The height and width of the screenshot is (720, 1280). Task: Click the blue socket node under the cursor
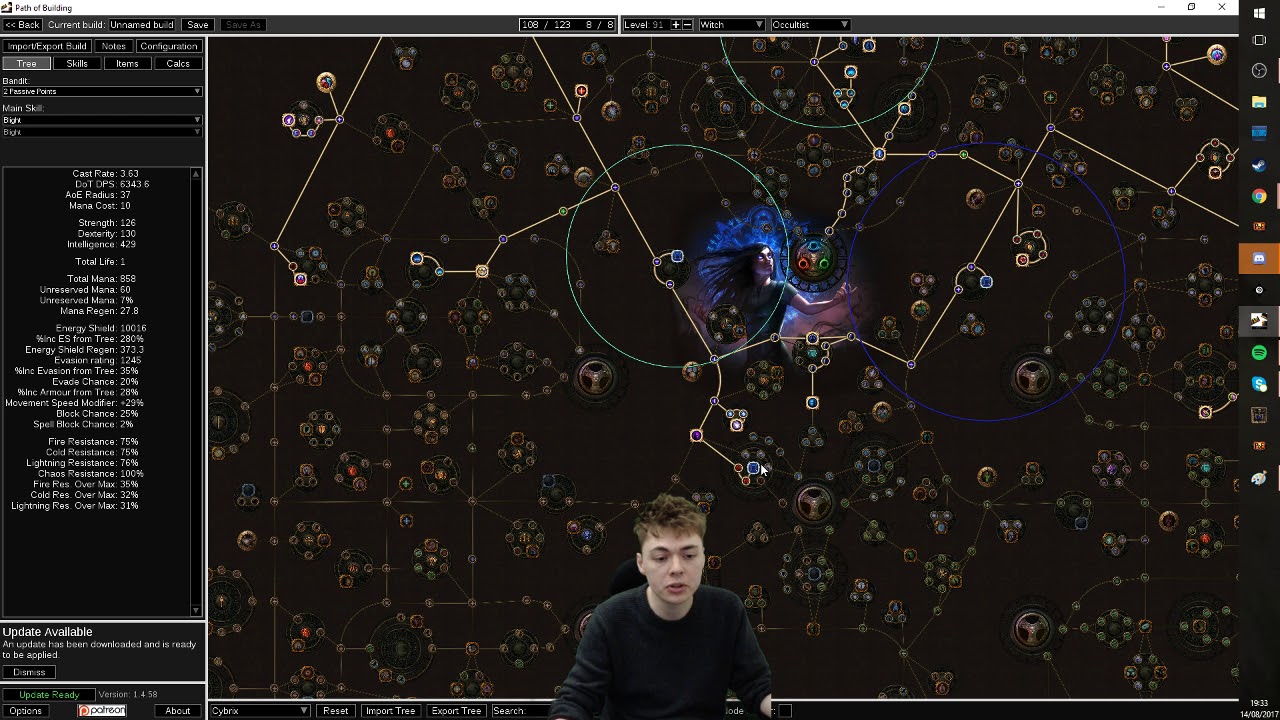coord(753,468)
